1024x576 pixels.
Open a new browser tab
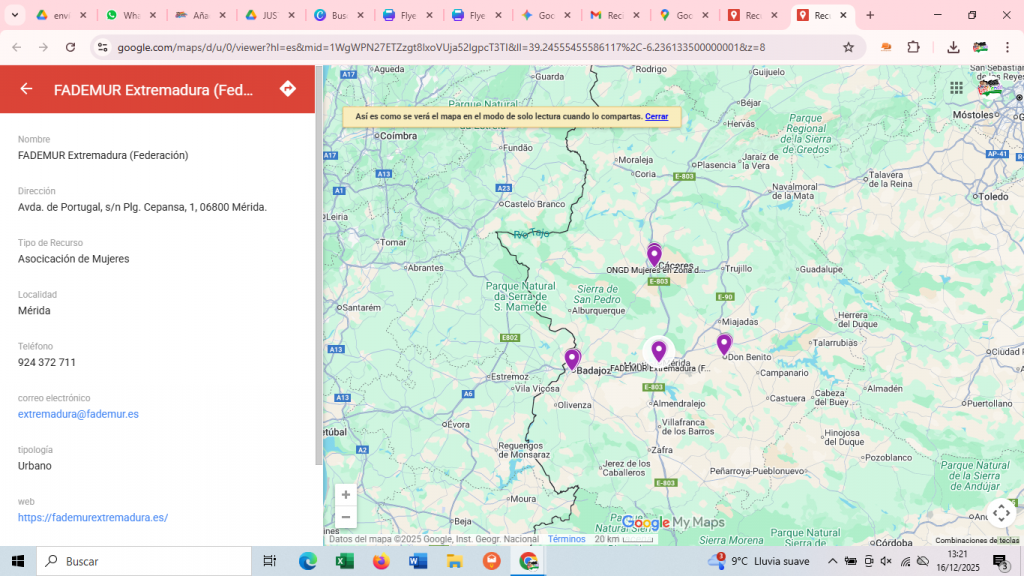pyautogui.click(x=870, y=16)
